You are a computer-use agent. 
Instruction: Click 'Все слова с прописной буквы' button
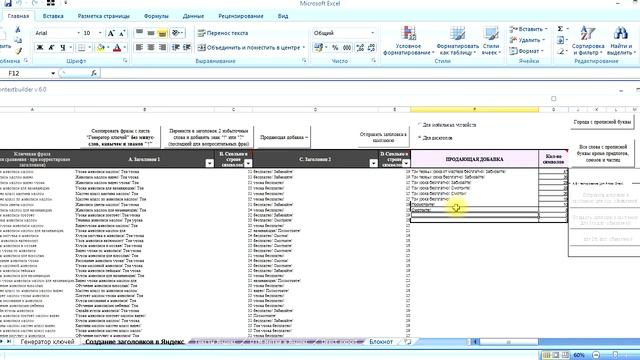click(x=602, y=153)
